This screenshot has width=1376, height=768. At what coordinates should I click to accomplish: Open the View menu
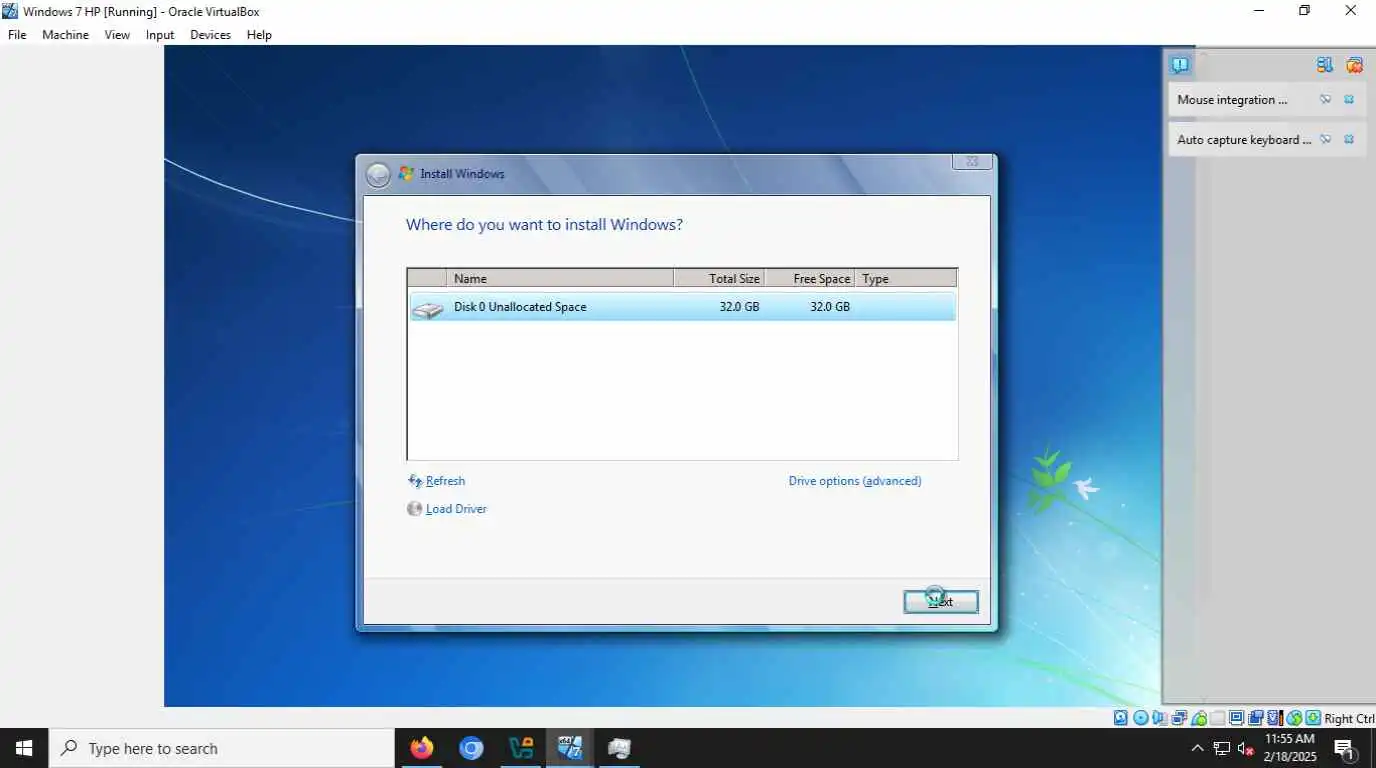117,35
